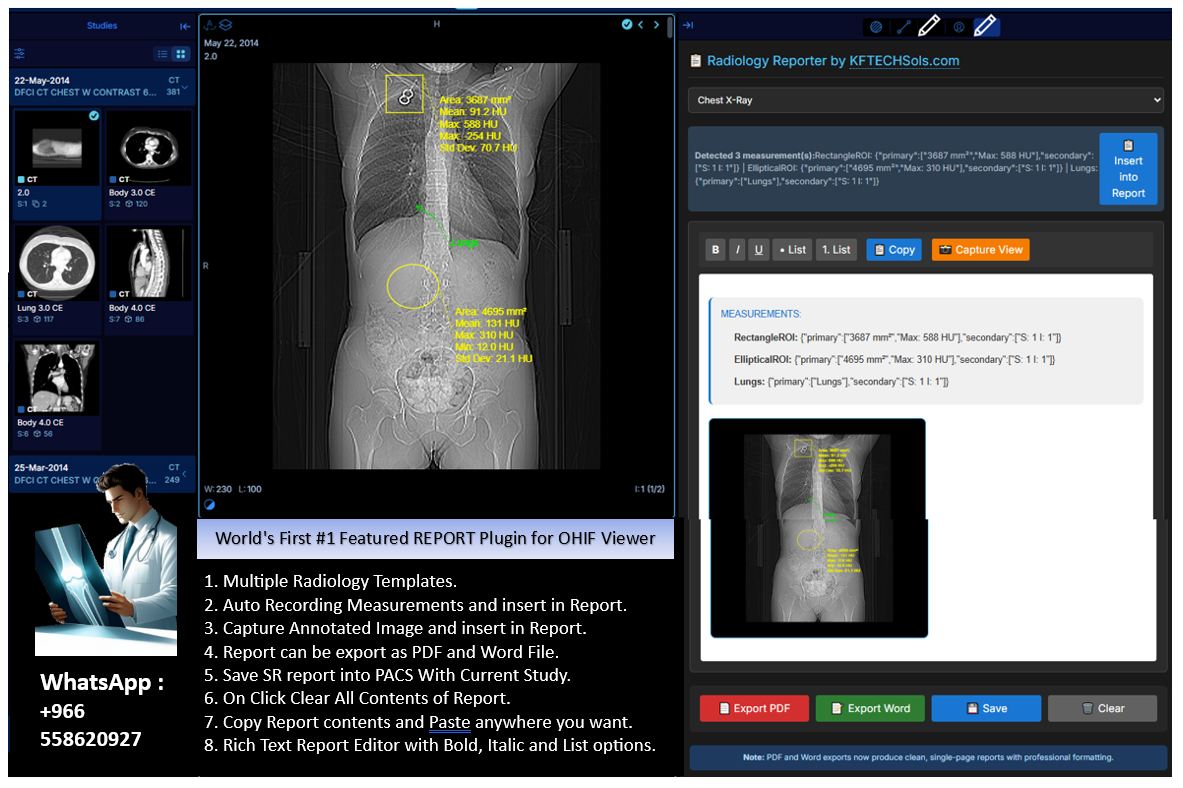Collapse the Studies panel with the arrow icon
Image resolution: width=1183 pixels, height=788 pixels.
(184, 26)
